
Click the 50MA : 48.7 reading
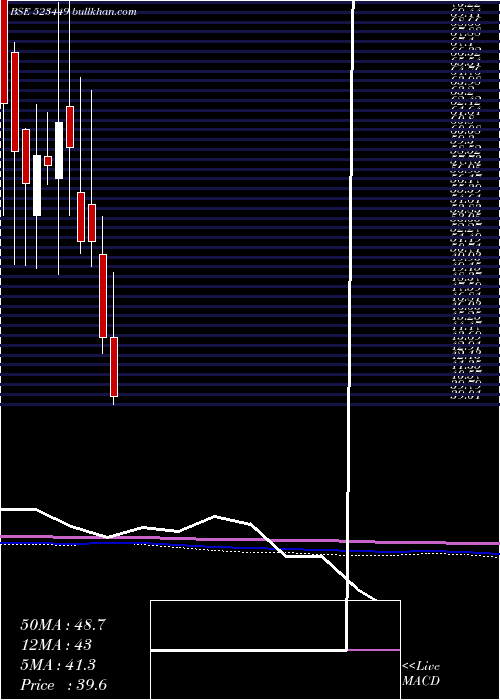(63, 625)
